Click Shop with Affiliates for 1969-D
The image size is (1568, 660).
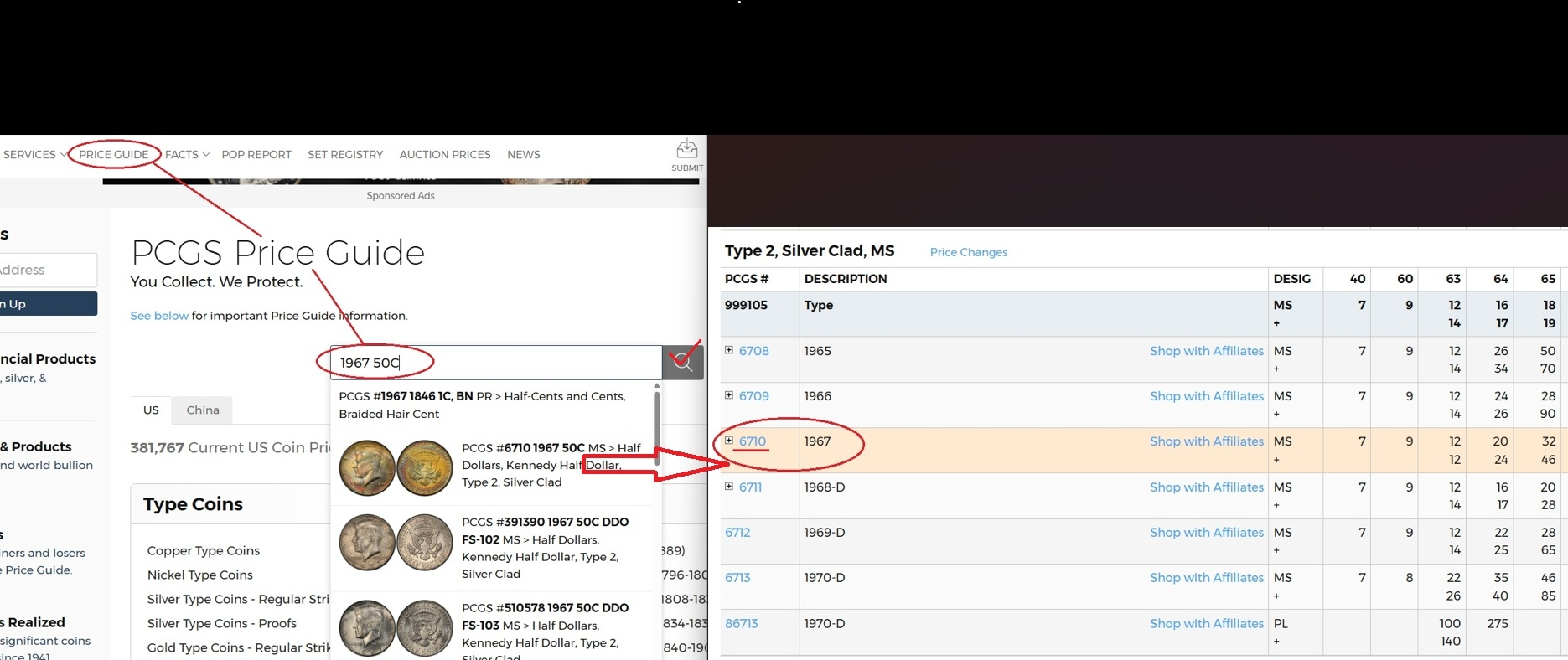pos(1206,533)
